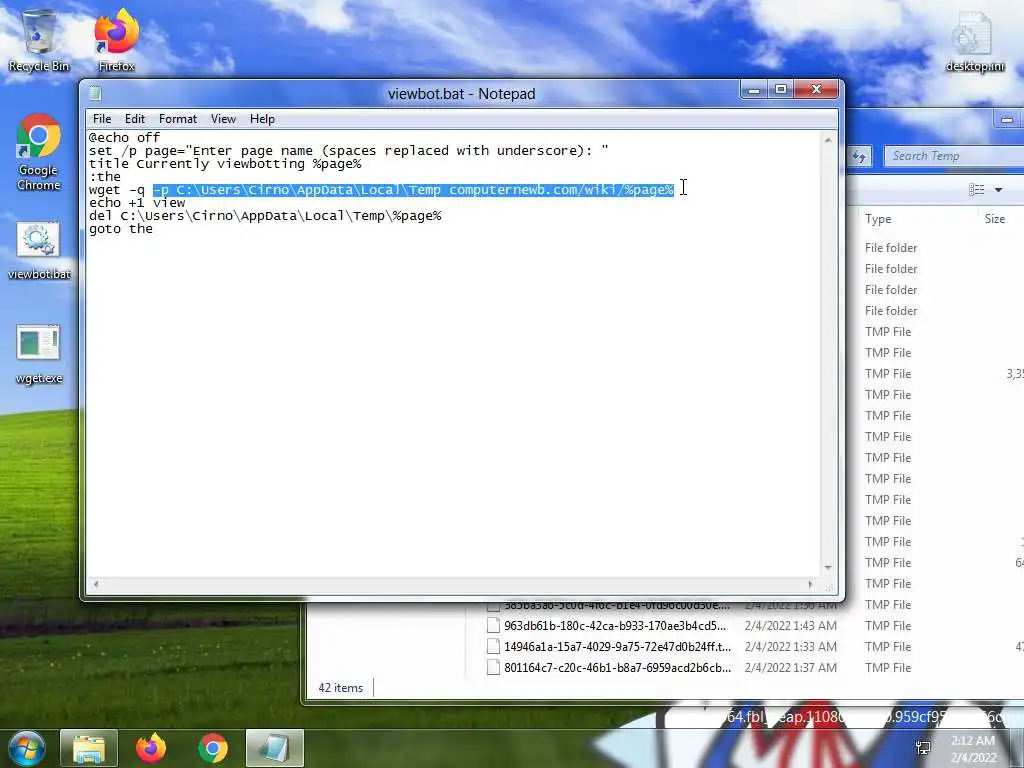Image resolution: width=1024 pixels, height=768 pixels.
Task: Click Notepad's horizontal scrollbar left arrow
Action: tap(95, 584)
